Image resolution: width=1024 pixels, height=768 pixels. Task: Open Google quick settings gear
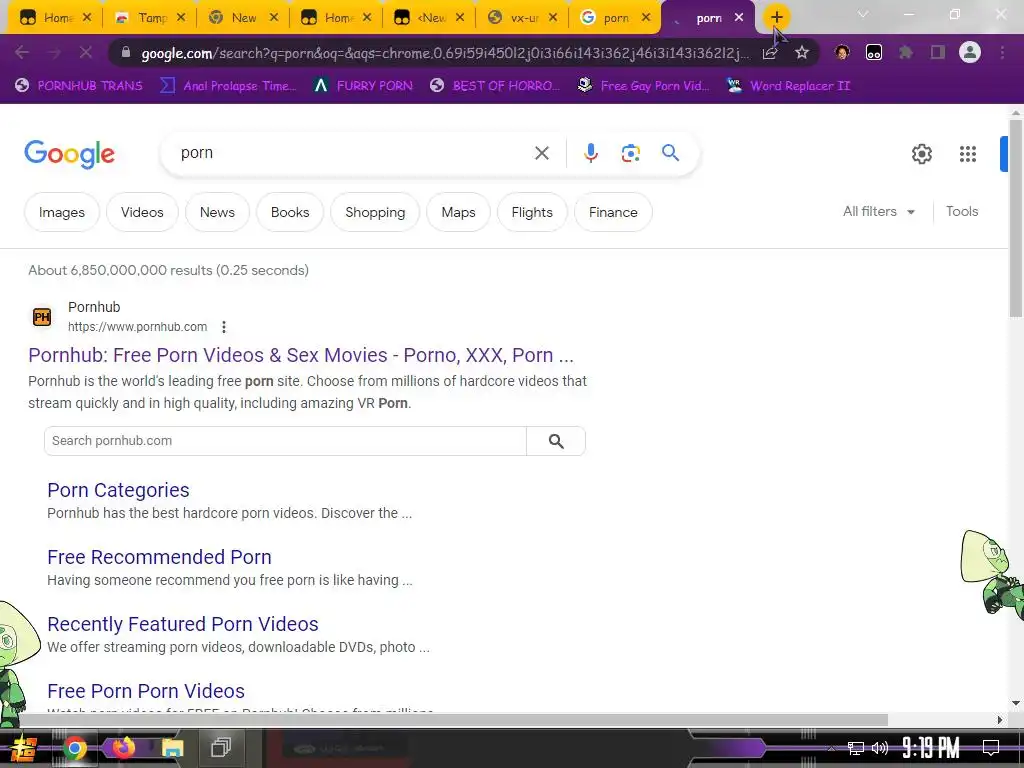point(921,154)
